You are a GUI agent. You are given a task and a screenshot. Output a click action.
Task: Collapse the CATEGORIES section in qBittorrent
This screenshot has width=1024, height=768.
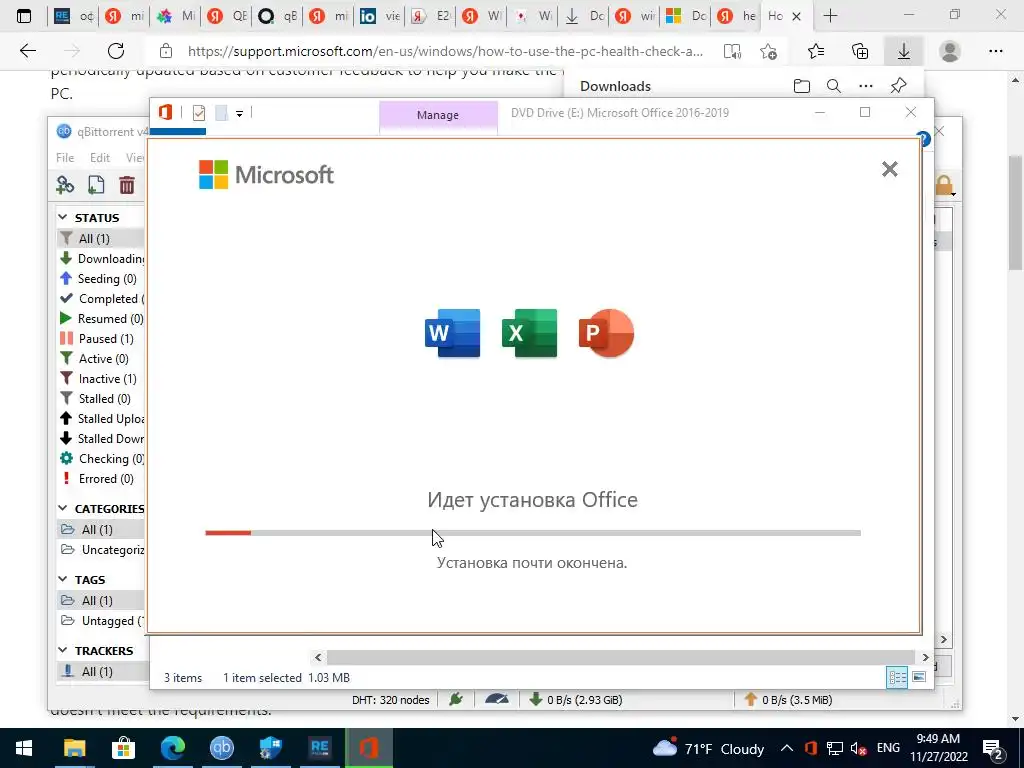pos(63,508)
